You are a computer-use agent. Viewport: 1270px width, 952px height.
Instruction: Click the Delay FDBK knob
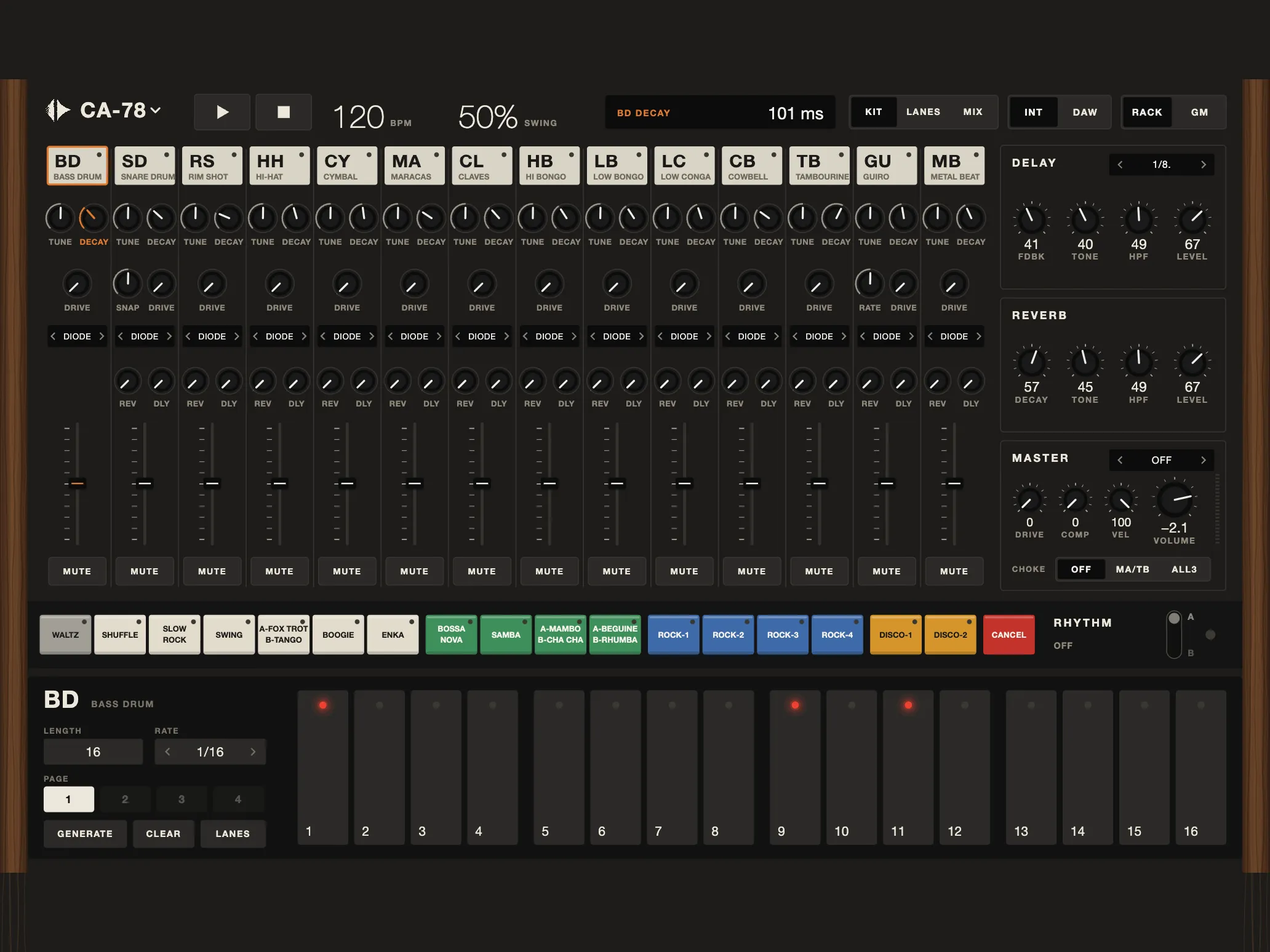[x=1031, y=218]
